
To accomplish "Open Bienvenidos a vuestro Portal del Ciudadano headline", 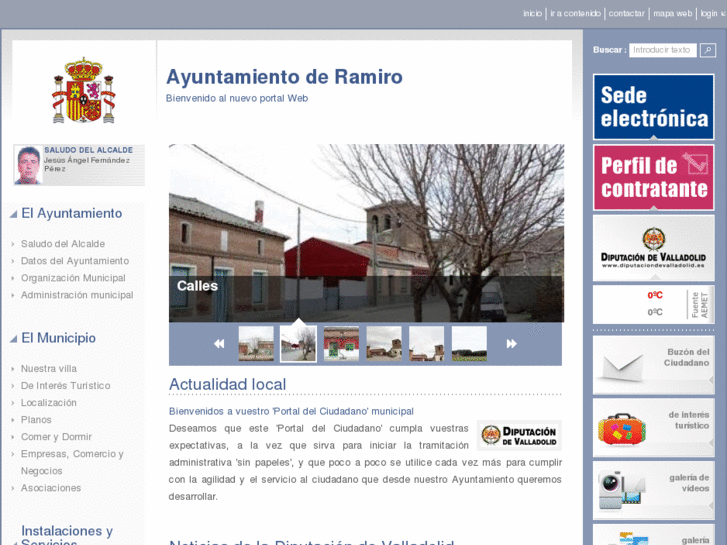I will 291,411.
